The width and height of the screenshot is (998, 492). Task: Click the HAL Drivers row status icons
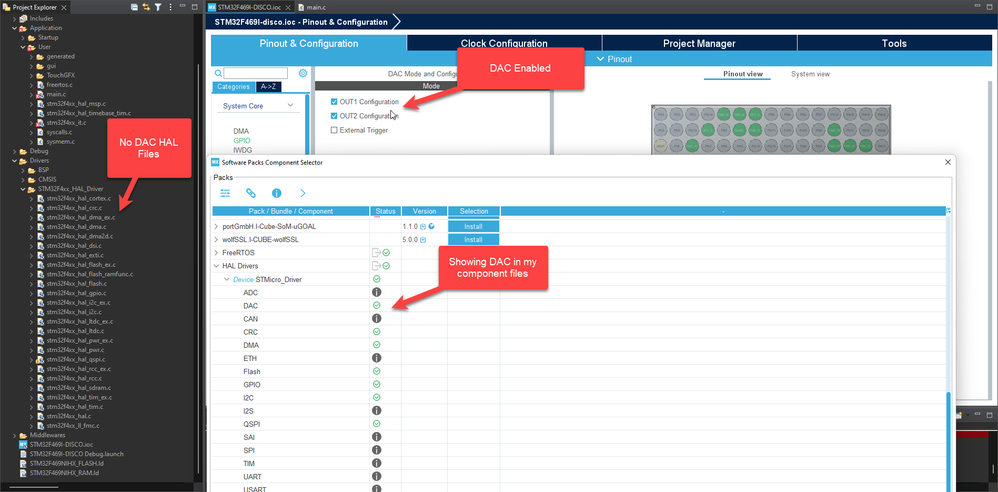click(x=381, y=265)
